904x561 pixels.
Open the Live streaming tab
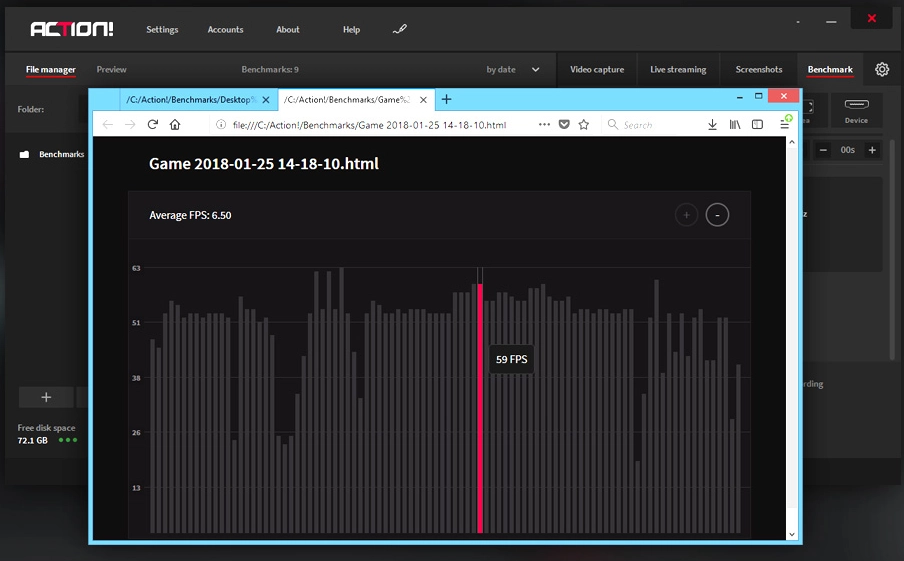(x=678, y=69)
